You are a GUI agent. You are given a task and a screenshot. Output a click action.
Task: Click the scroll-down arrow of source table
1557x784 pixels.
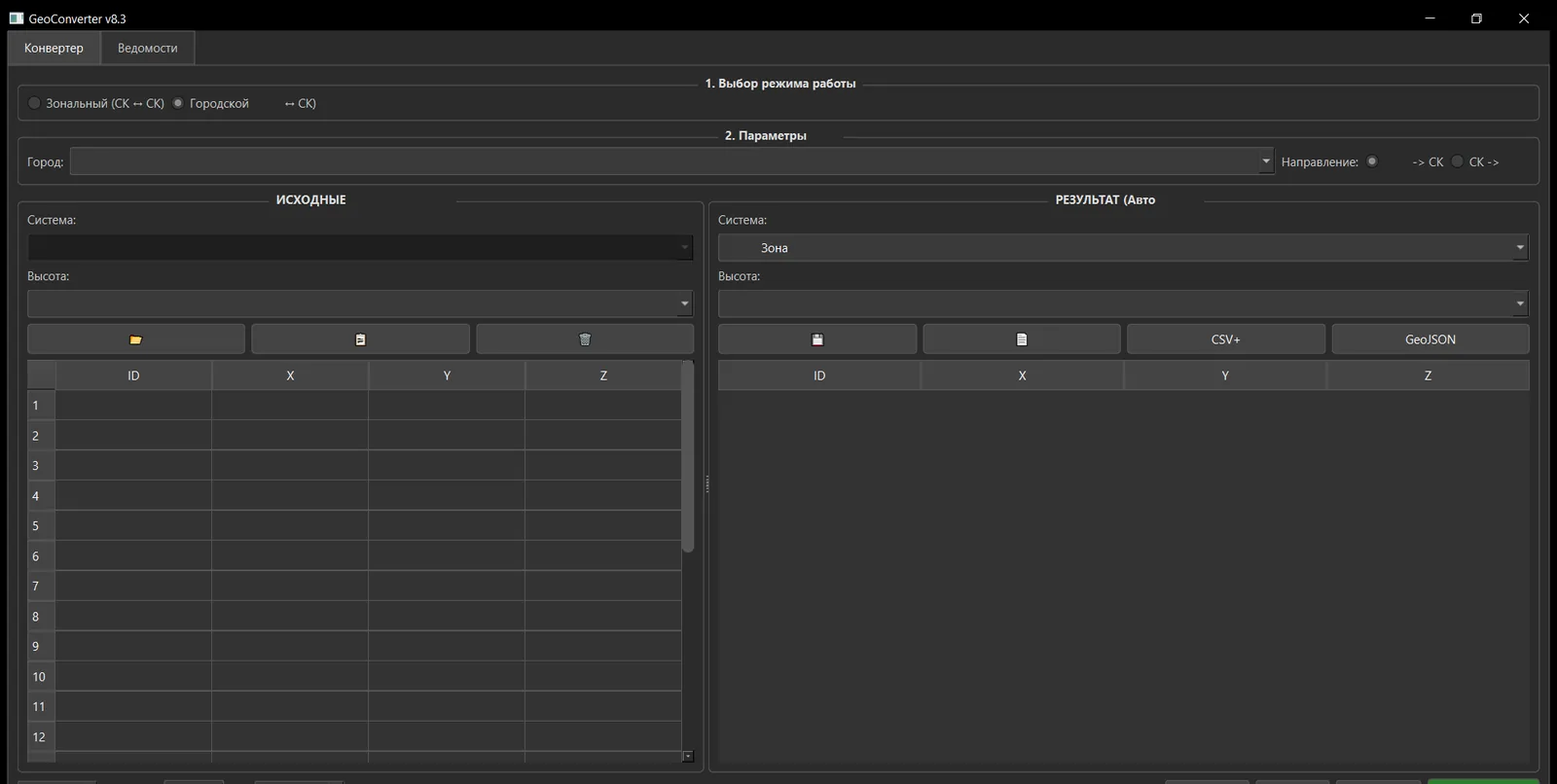point(688,756)
